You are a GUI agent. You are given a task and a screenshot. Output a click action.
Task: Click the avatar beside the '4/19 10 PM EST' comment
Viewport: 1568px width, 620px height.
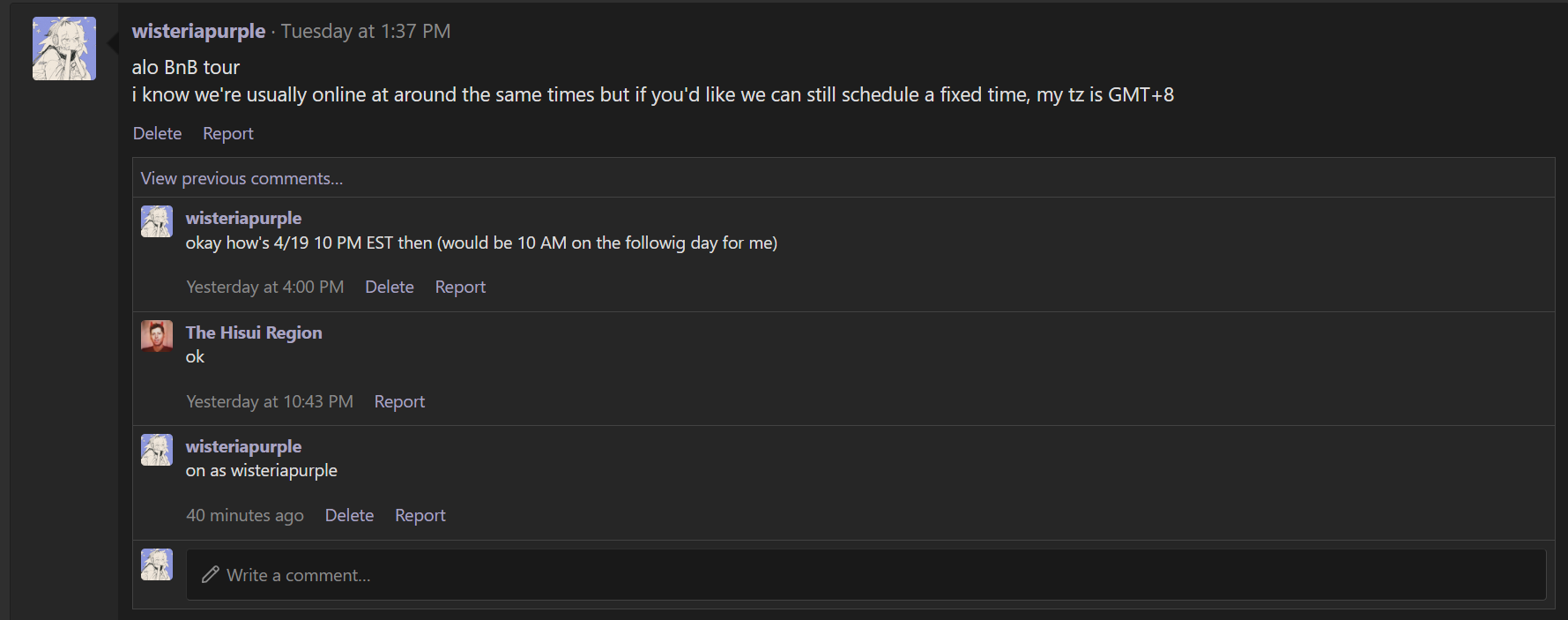pos(157,221)
